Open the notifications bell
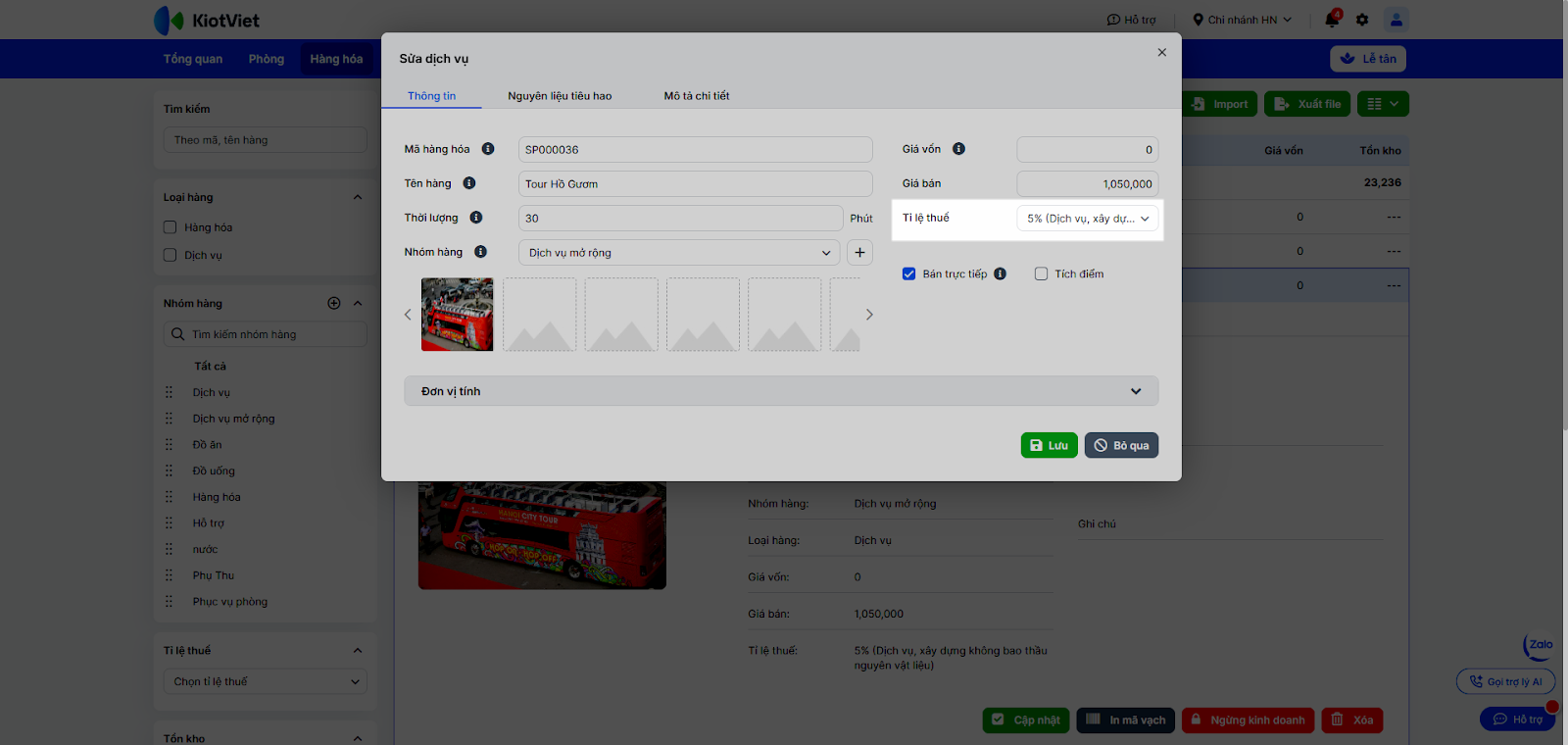1568x745 pixels. pyautogui.click(x=1332, y=20)
